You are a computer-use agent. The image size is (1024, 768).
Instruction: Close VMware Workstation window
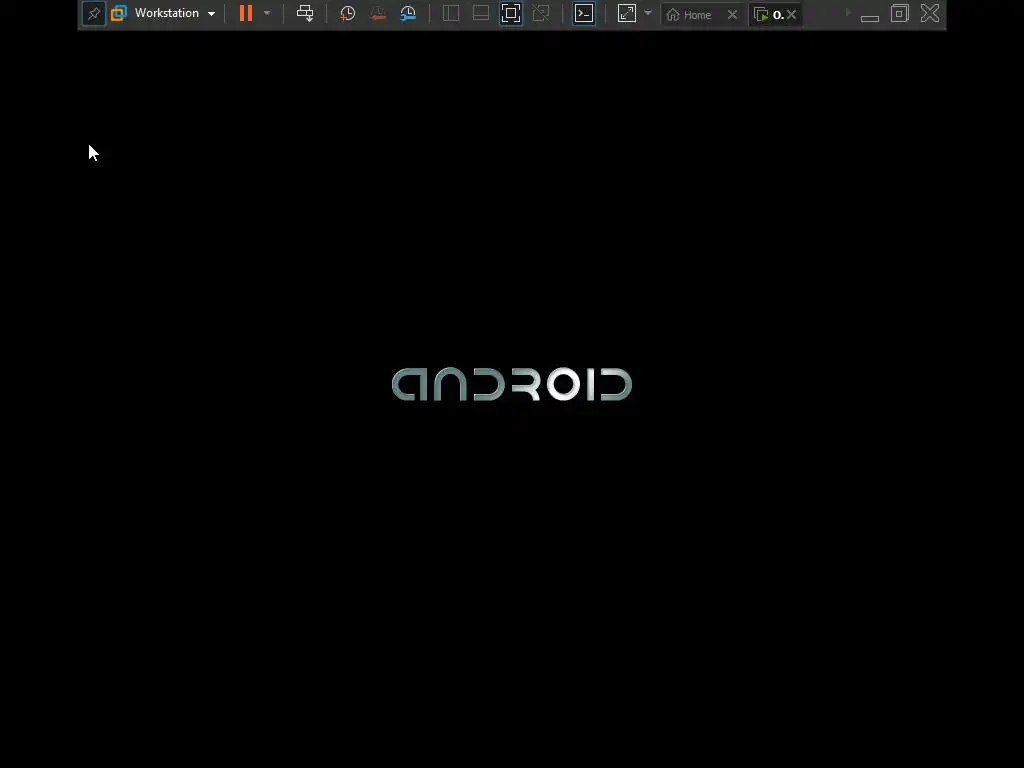point(930,13)
